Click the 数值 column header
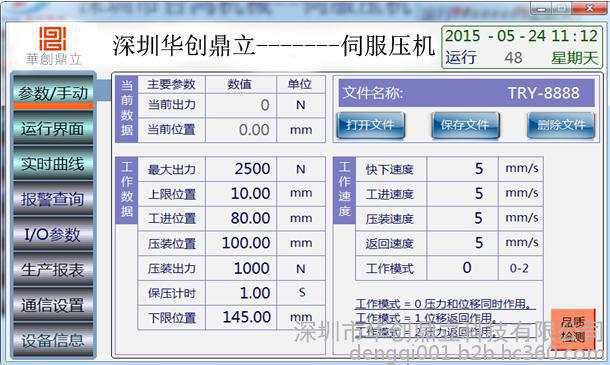Image resolution: width=610 pixels, height=365 pixels. [241, 84]
